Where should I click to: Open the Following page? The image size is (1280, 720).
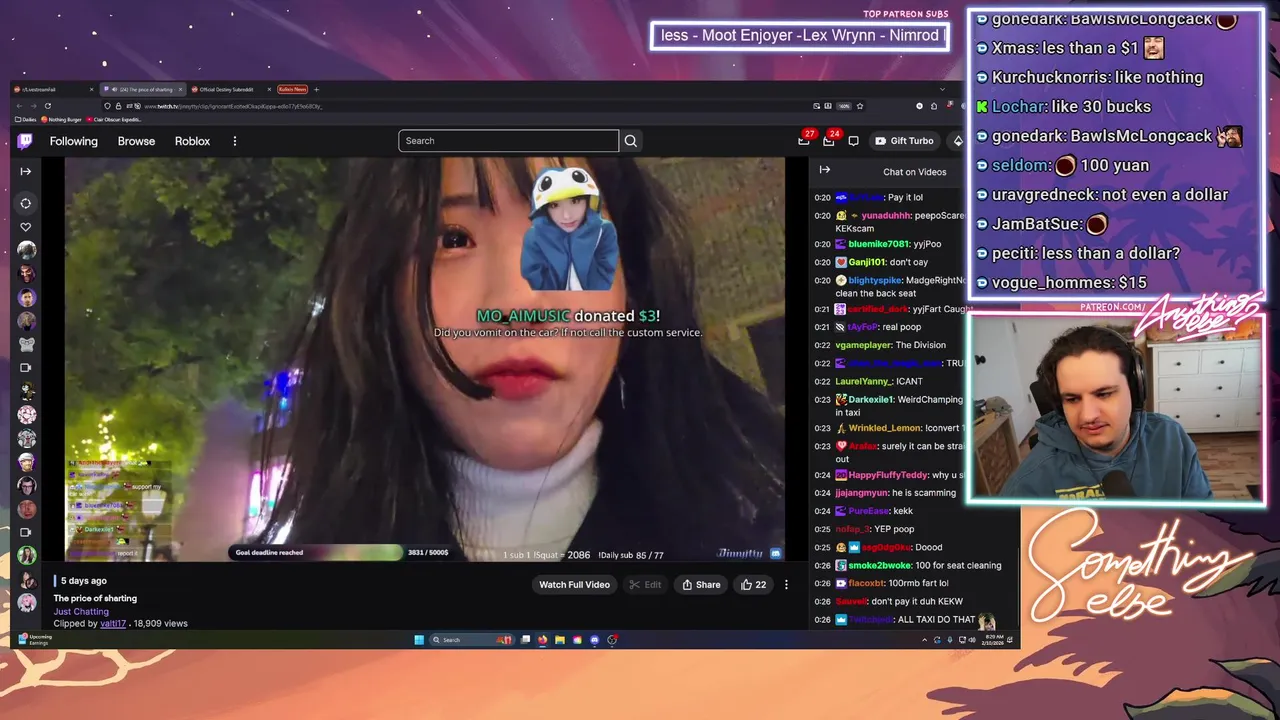tap(74, 141)
